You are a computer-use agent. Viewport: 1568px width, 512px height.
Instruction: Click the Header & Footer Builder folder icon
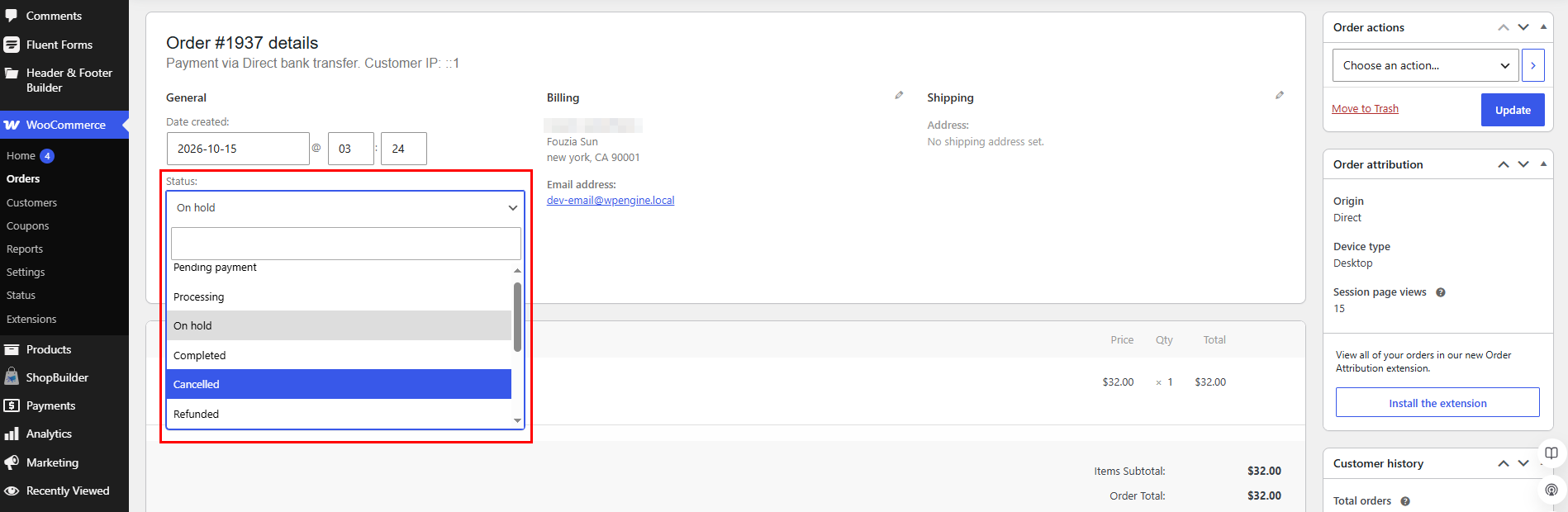click(12, 73)
